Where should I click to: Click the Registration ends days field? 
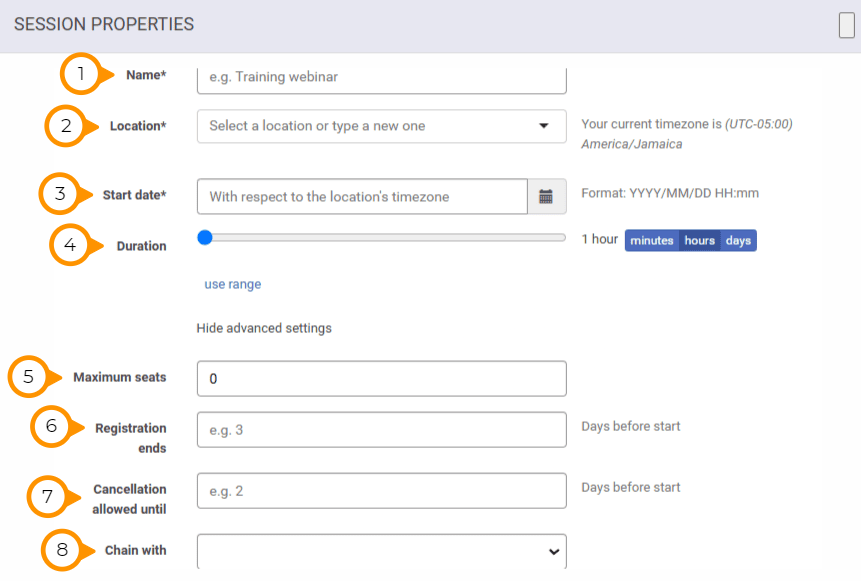(x=382, y=429)
